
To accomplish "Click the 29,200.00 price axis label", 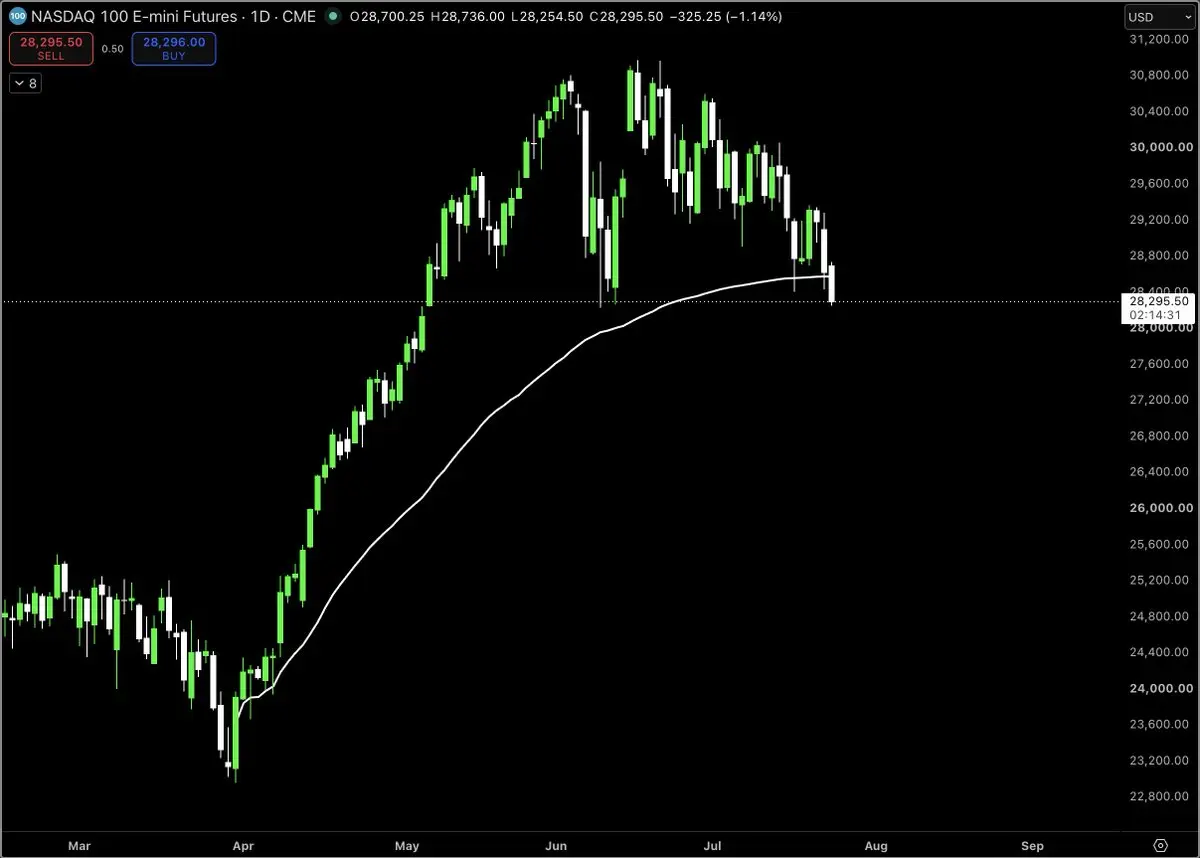I will point(1161,219).
